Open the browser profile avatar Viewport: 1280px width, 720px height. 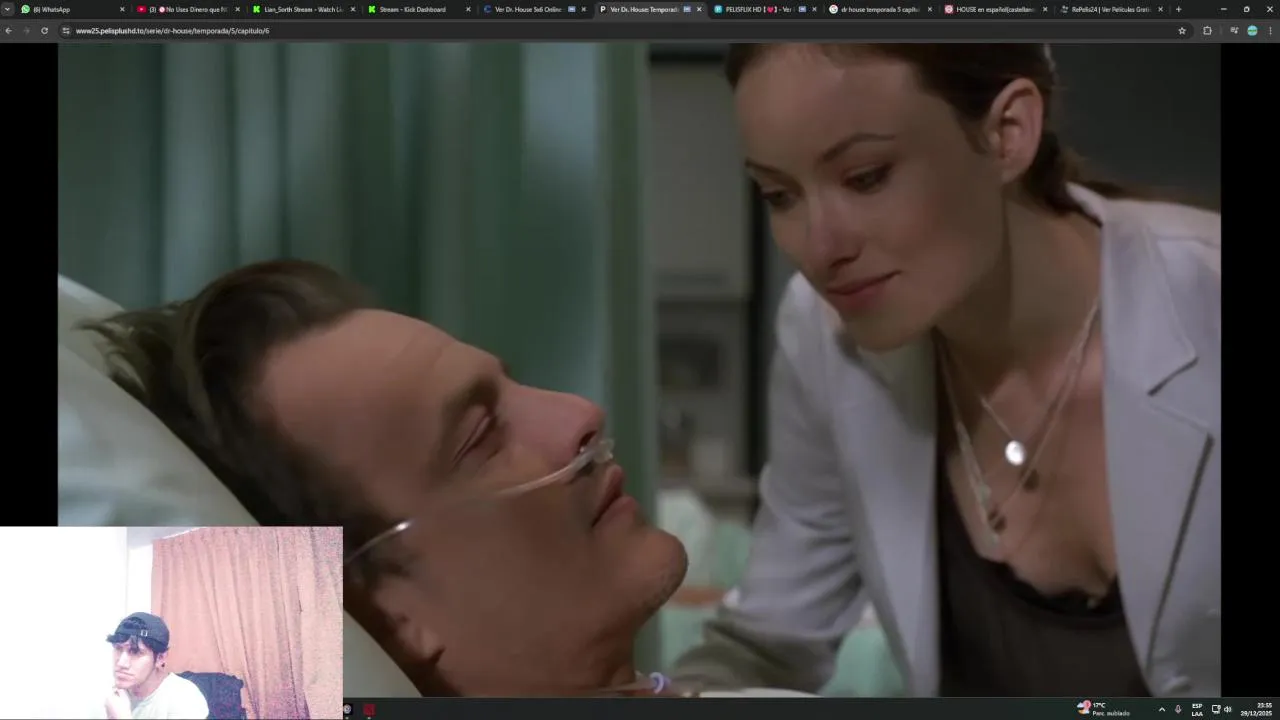pyautogui.click(x=1252, y=31)
